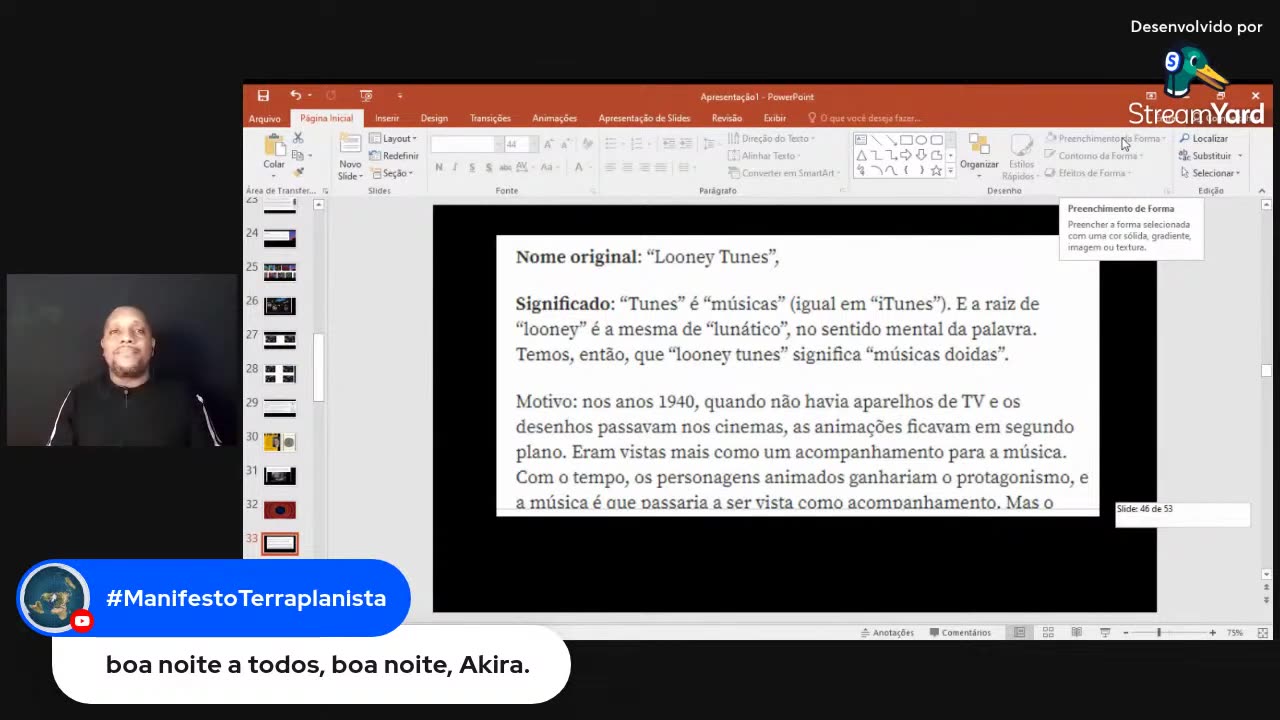
Task: Open Direção do Texto dropdown
Action: (x=771, y=138)
